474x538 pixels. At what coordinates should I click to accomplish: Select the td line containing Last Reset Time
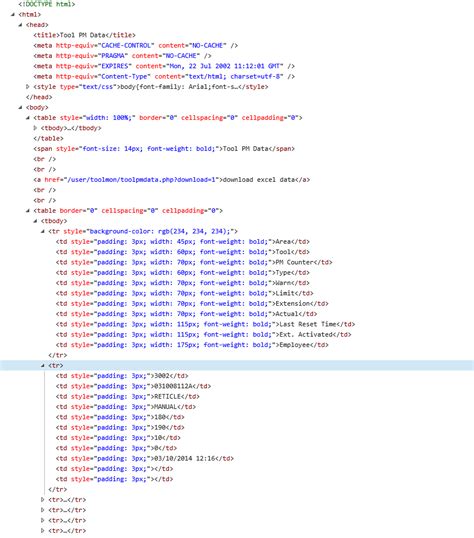(x=205, y=324)
